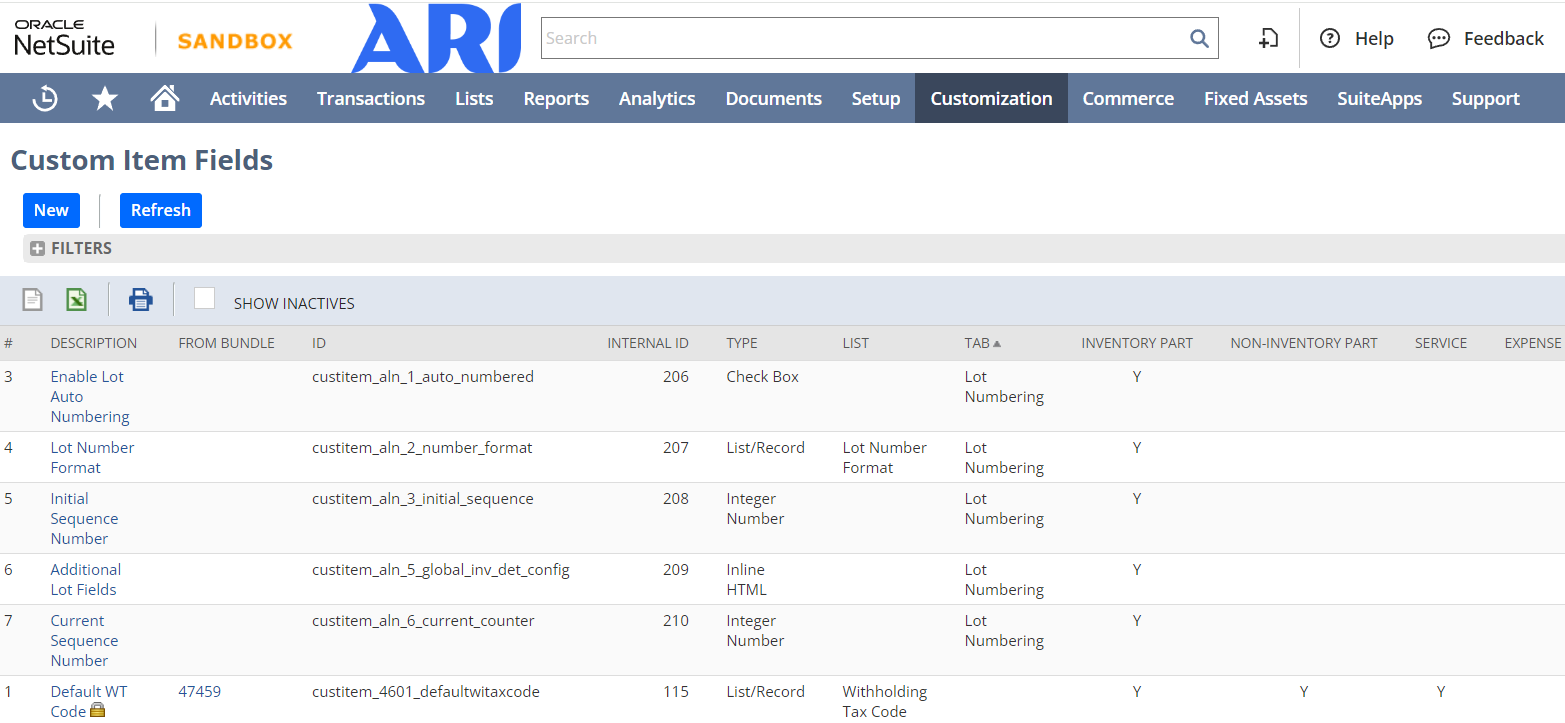The height and width of the screenshot is (723, 1565).
Task: Click inside the global Search field
Action: coord(864,38)
